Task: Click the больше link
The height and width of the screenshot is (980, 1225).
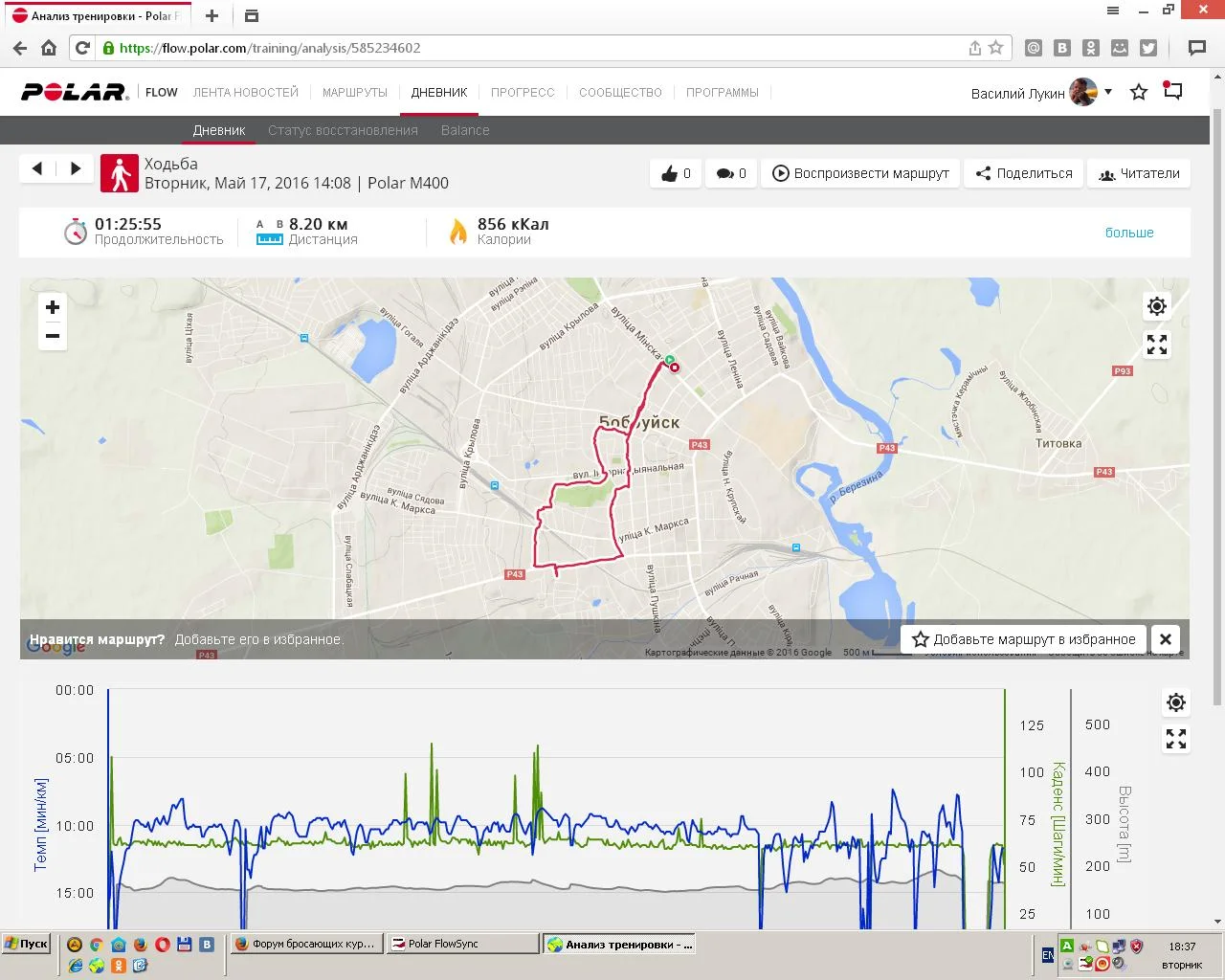Action: click(x=1129, y=233)
